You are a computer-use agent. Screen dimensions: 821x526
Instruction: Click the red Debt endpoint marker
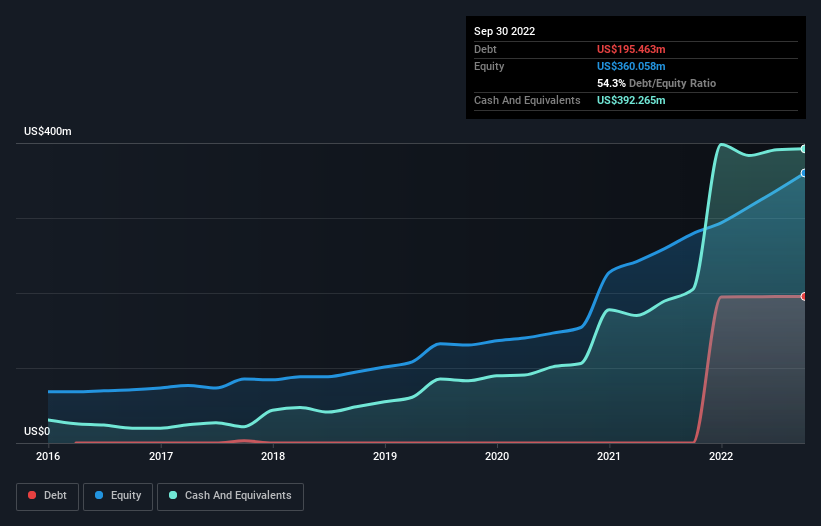[804, 296]
